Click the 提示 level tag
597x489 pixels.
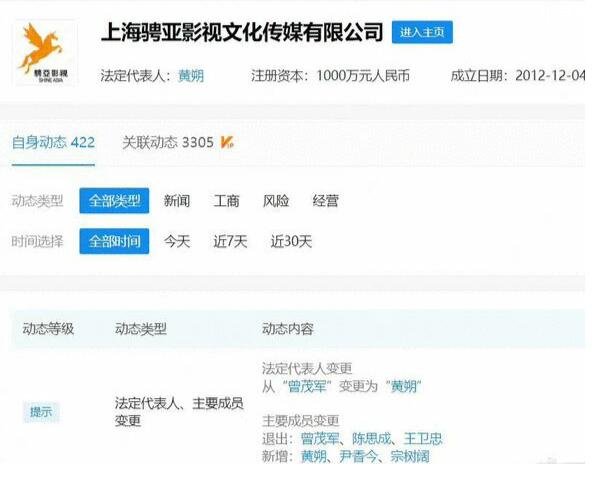click(41, 412)
